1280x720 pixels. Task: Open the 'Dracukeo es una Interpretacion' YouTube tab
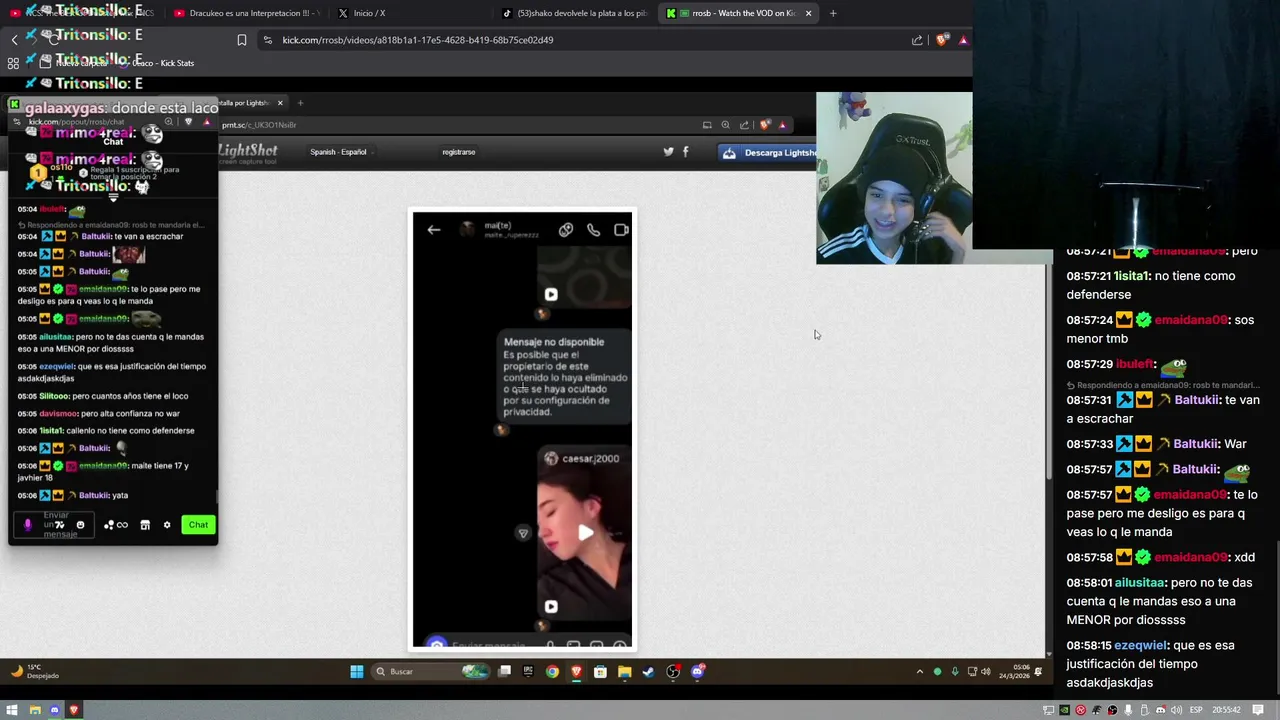click(245, 13)
